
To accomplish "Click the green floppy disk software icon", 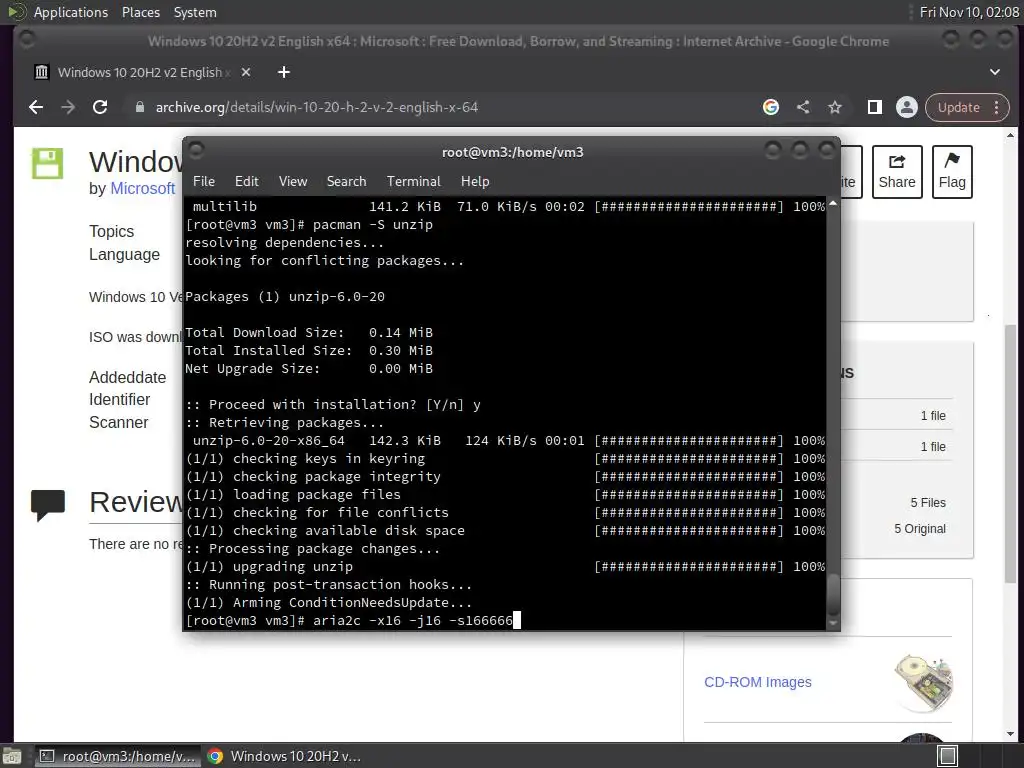I will (48, 163).
